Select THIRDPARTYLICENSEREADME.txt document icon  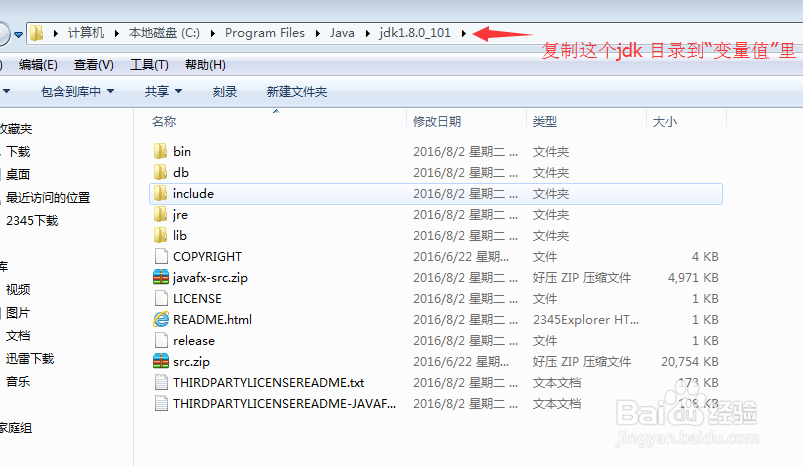[x=161, y=382]
